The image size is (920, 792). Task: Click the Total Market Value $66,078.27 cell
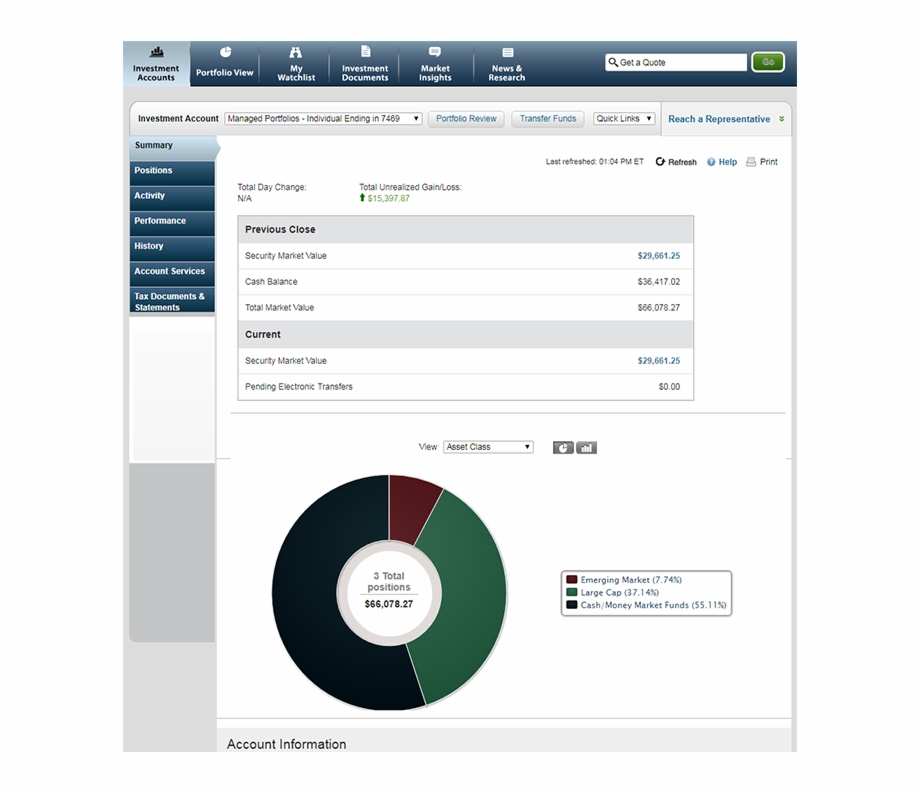(659, 307)
